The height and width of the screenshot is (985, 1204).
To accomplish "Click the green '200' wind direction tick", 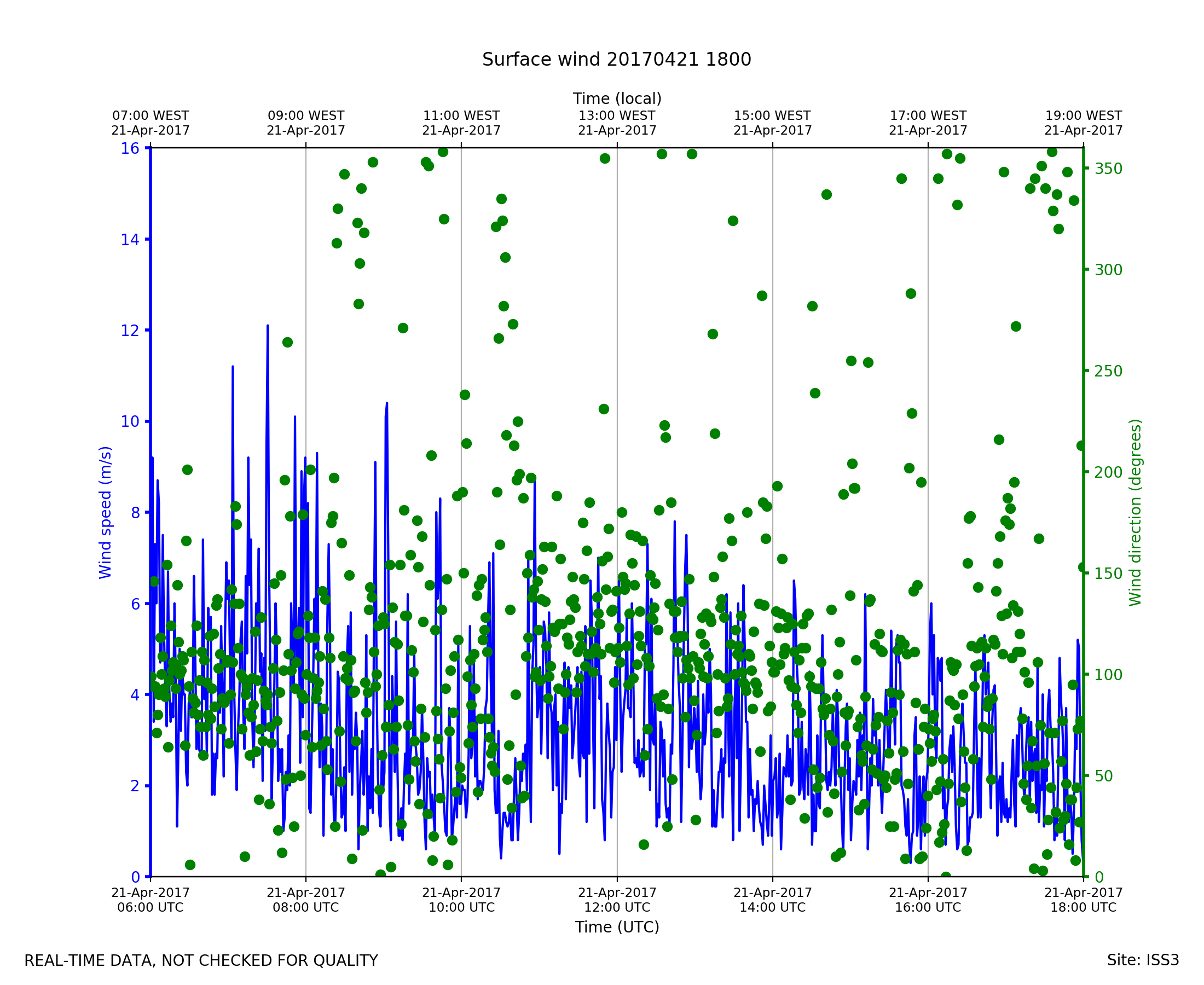I will pyautogui.click(x=1108, y=473).
